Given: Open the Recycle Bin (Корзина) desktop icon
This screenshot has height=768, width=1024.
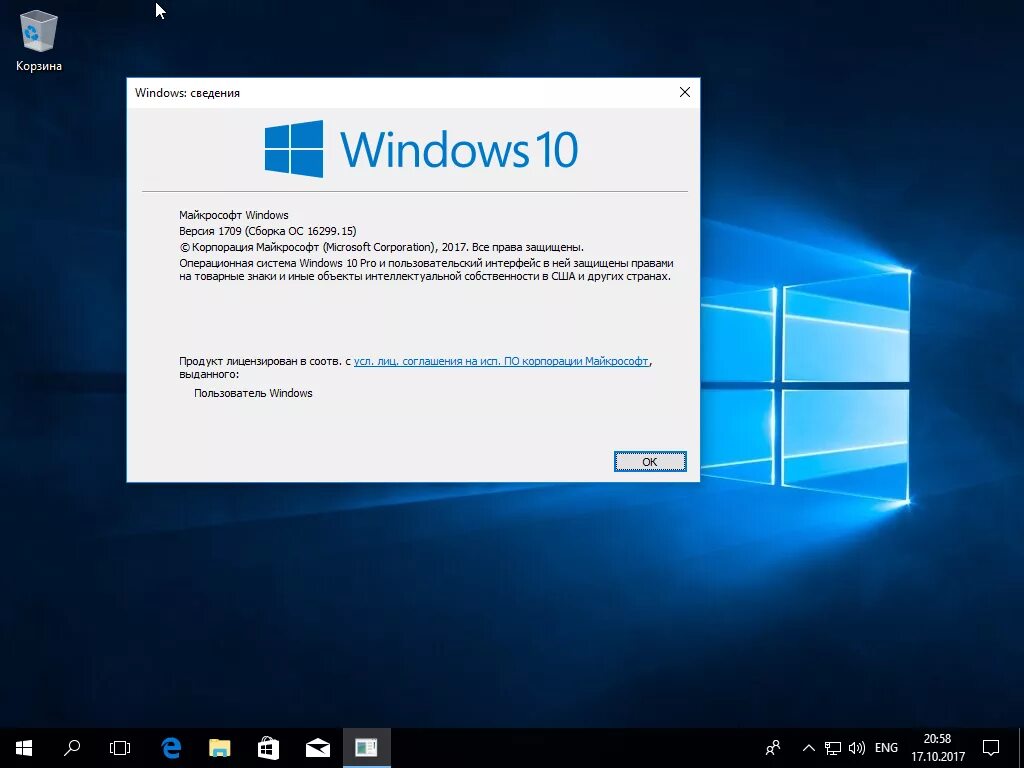Looking at the screenshot, I should [x=39, y=41].
